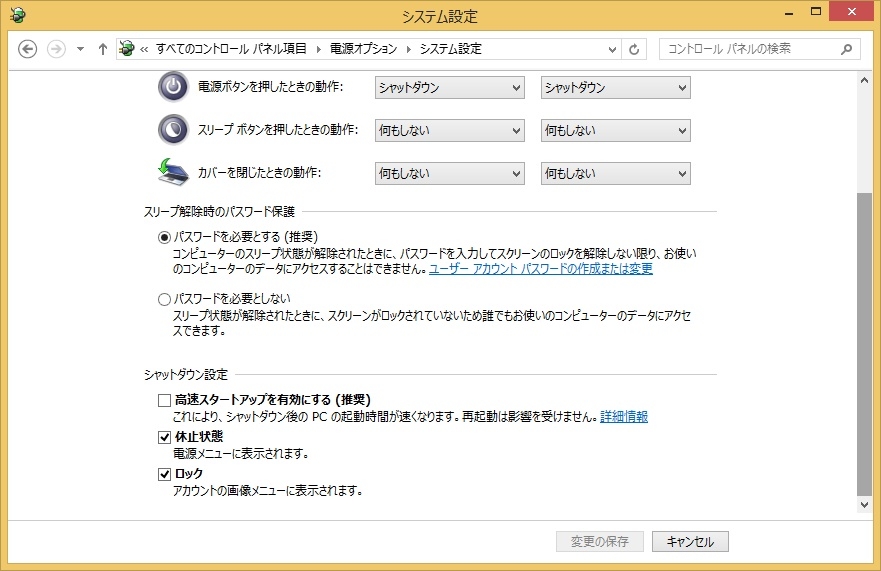Screen dimensions: 881x571
Task: Expand address bar history dropdown
Action: [612, 49]
